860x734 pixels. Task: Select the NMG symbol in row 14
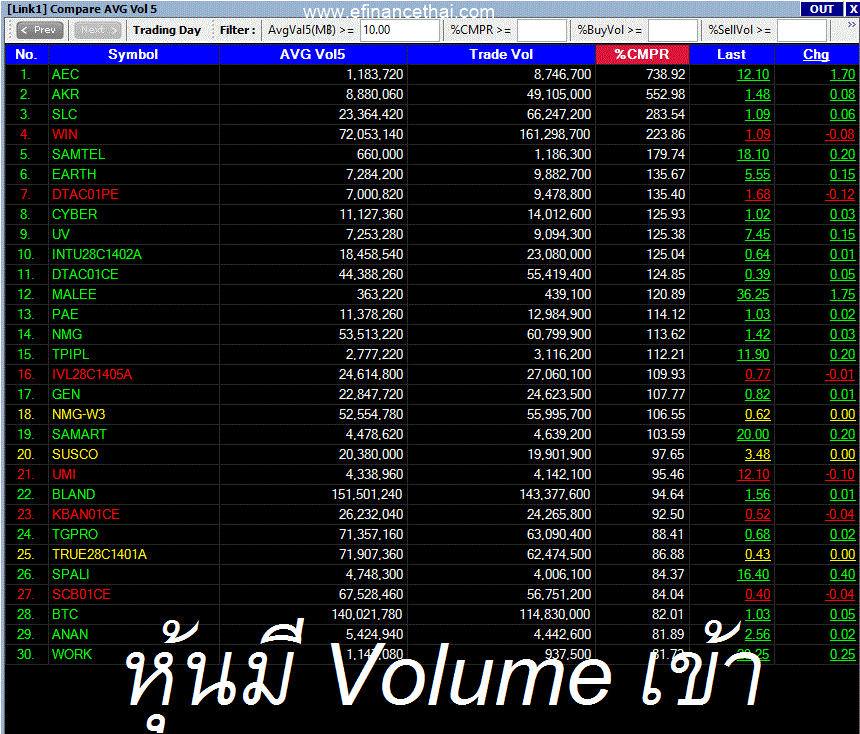[x=67, y=335]
